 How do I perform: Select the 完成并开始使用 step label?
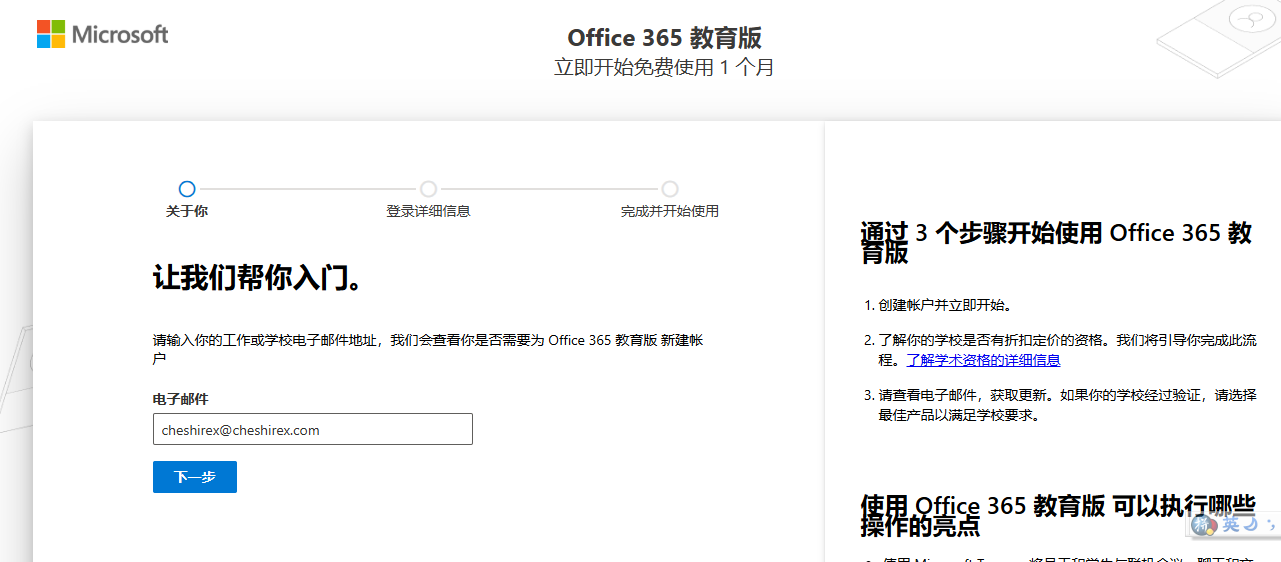[669, 211]
